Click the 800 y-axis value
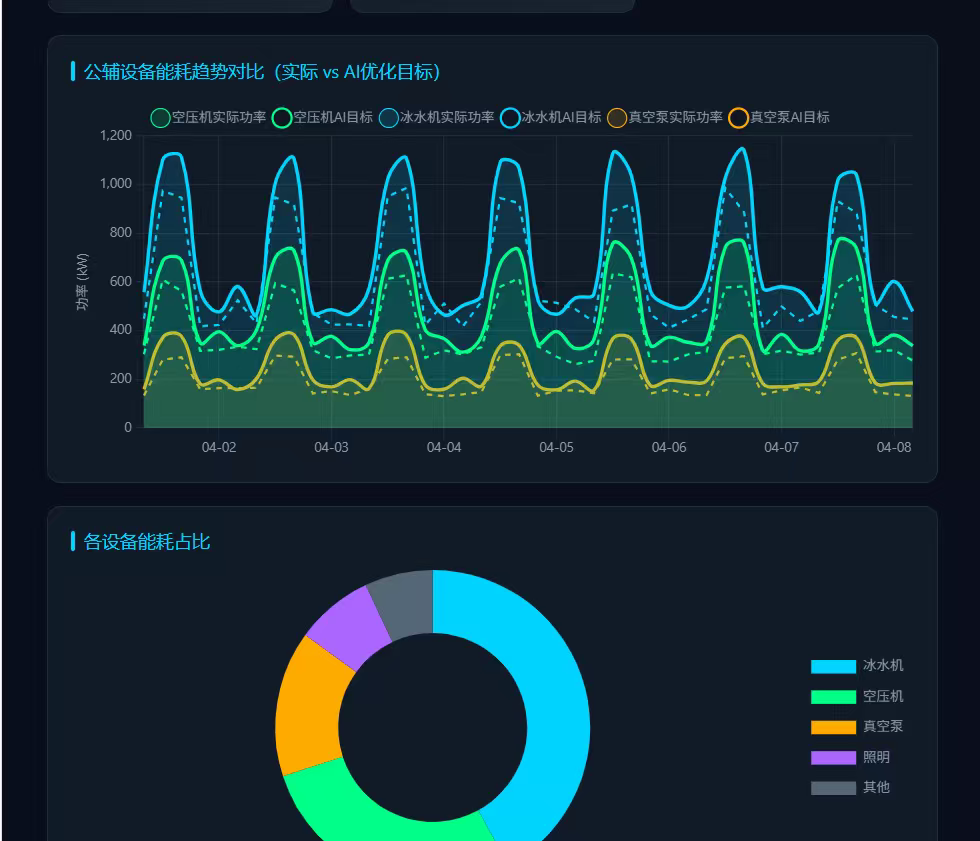The width and height of the screenshot is (980, 841). pos(121,232)
